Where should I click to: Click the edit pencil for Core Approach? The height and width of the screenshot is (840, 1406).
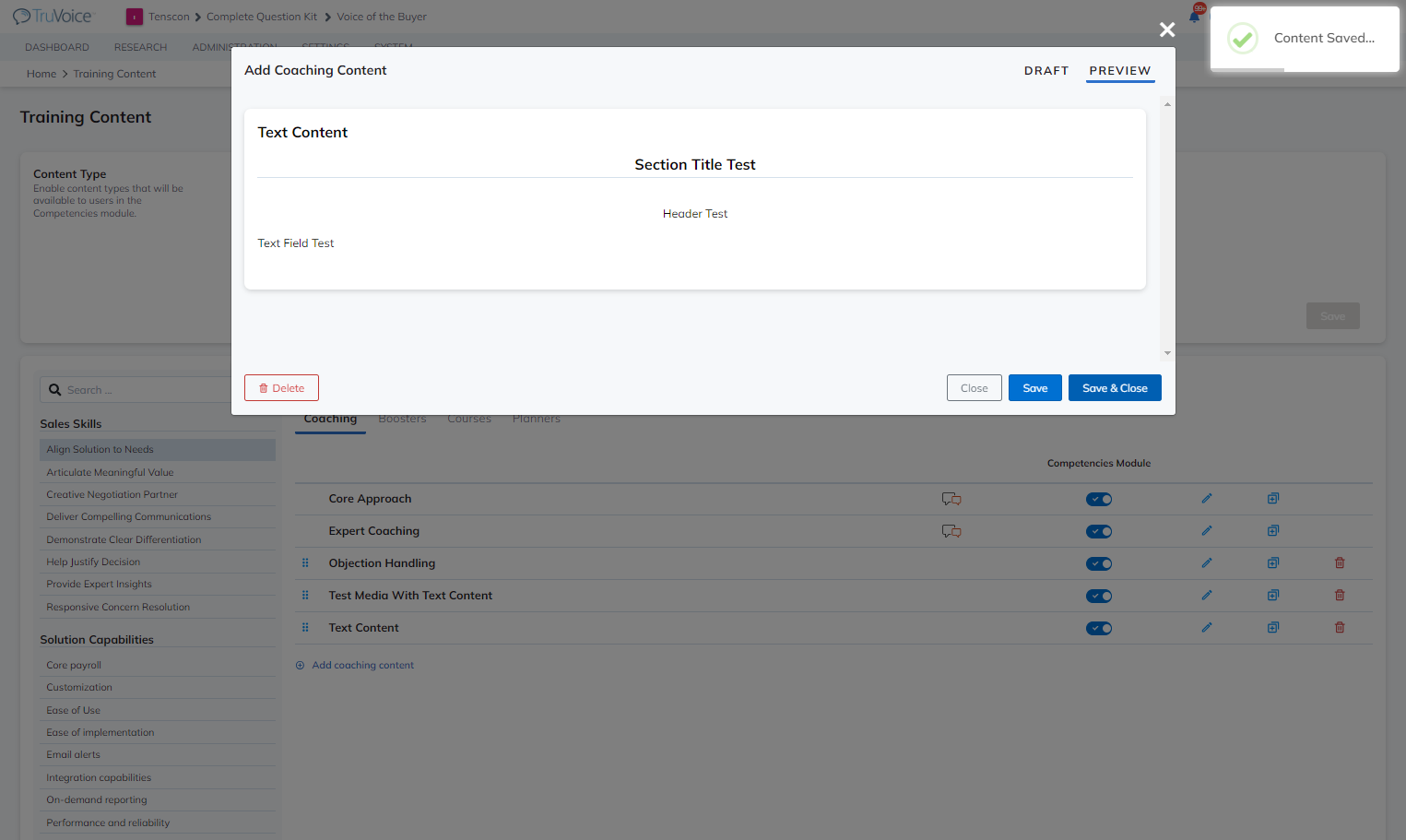point(1206,499)
